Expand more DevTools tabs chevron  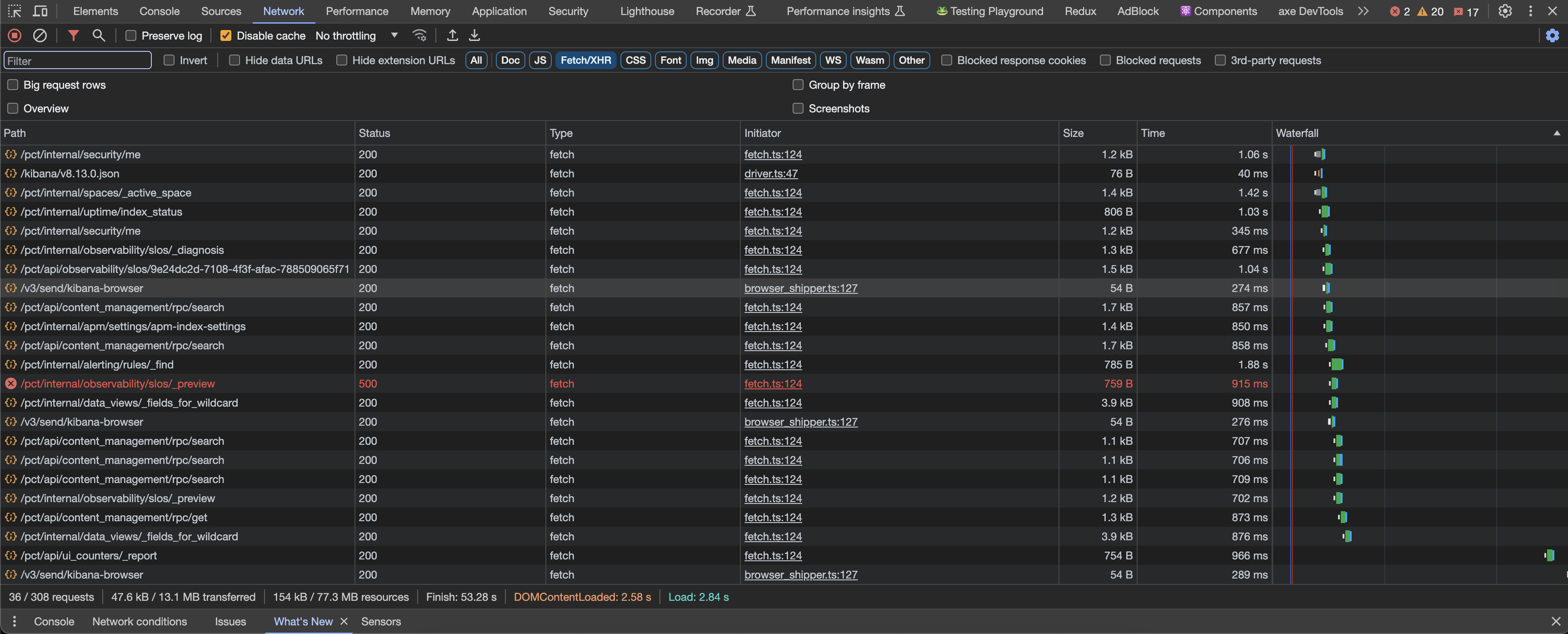click(1363, 11)
